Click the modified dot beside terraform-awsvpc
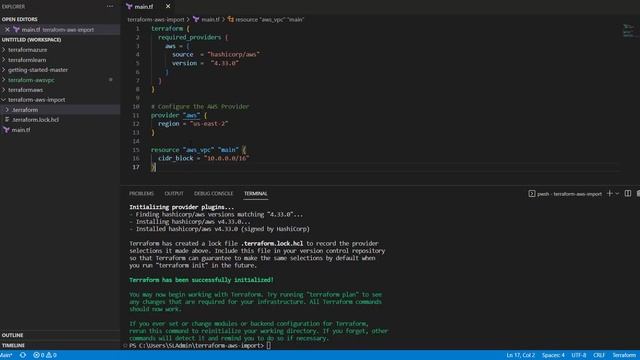The image size is (640, 360). (x=111, y=80)
